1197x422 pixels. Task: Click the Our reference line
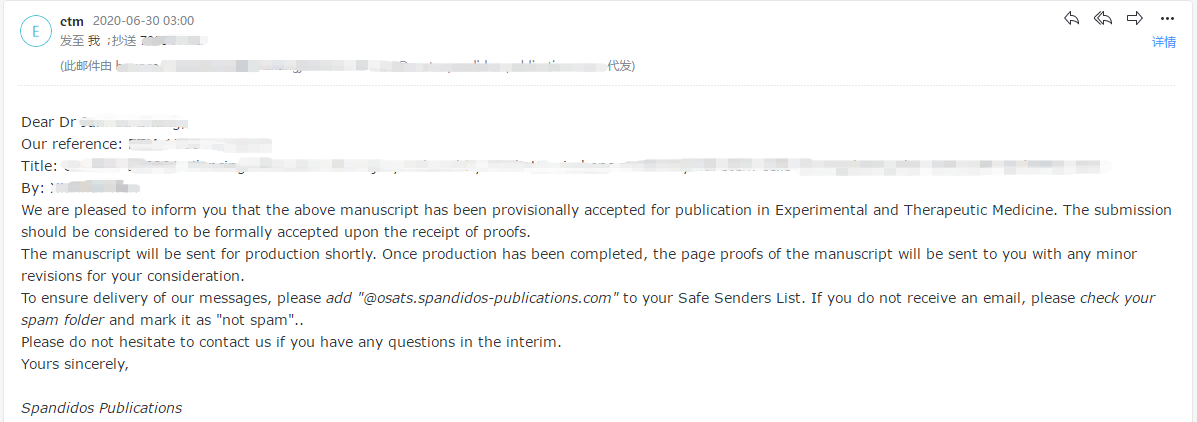coord(147,144)
